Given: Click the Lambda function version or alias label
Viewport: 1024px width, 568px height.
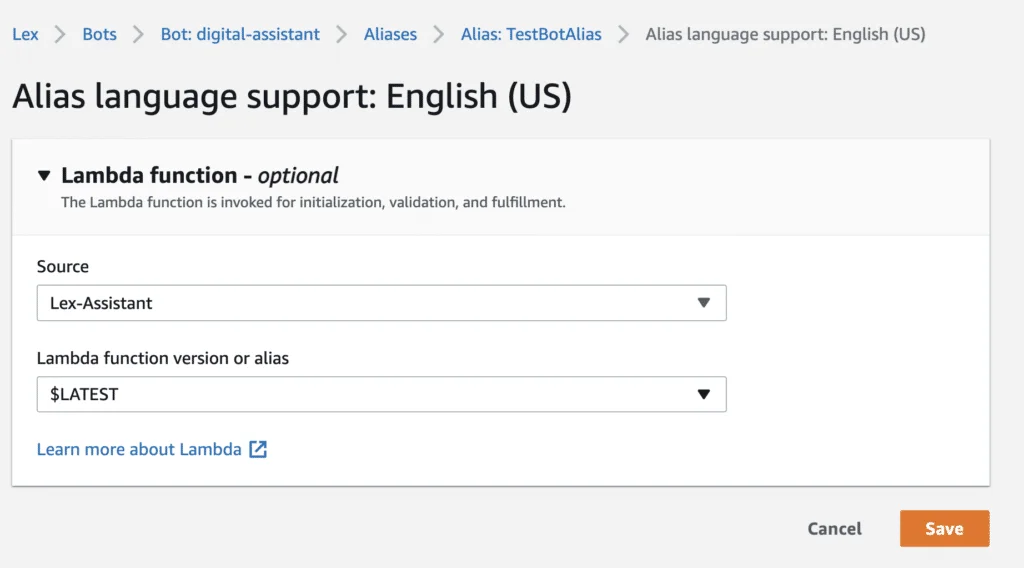Looking at the screenshot, I should tap(163, 358).
